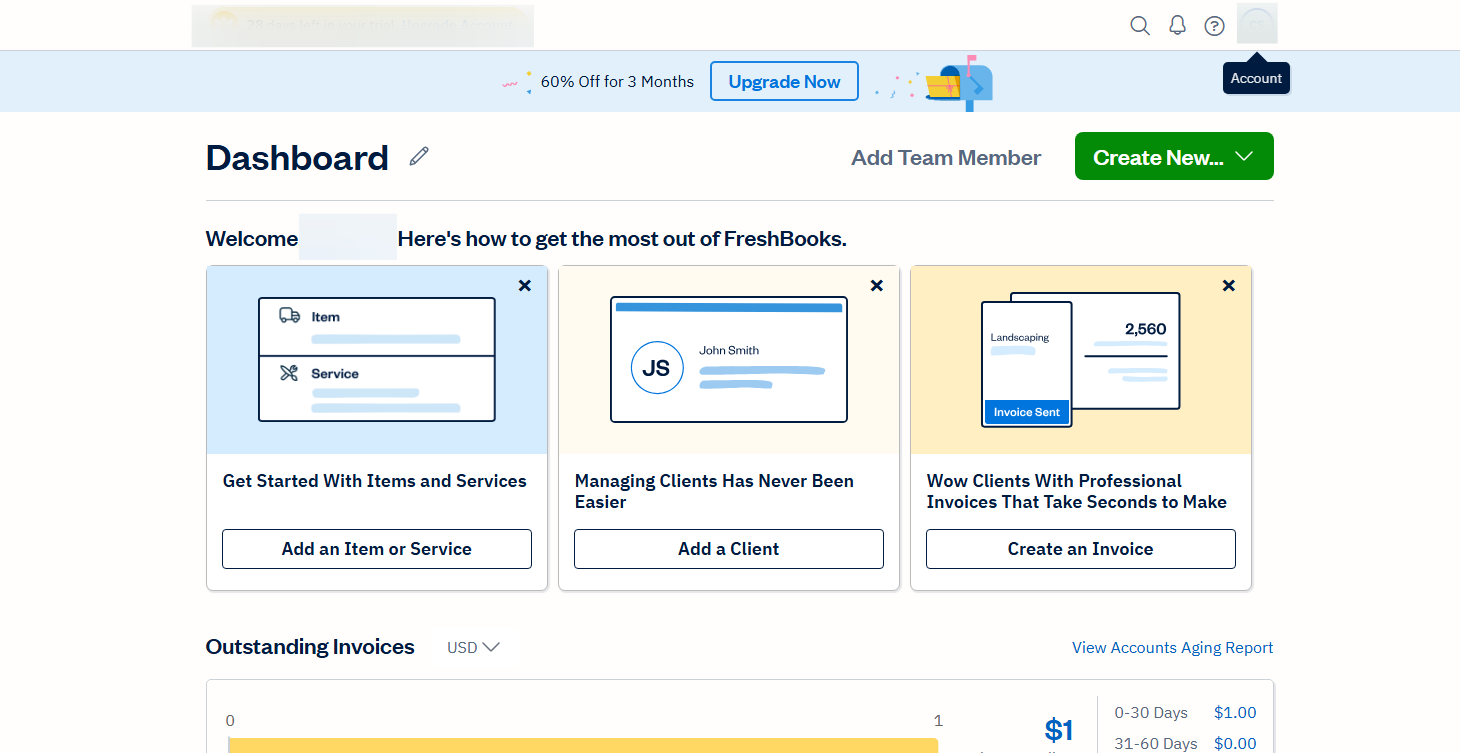
Task: Click the "Outstanding Invoices" heading
Action: point(310,647)
